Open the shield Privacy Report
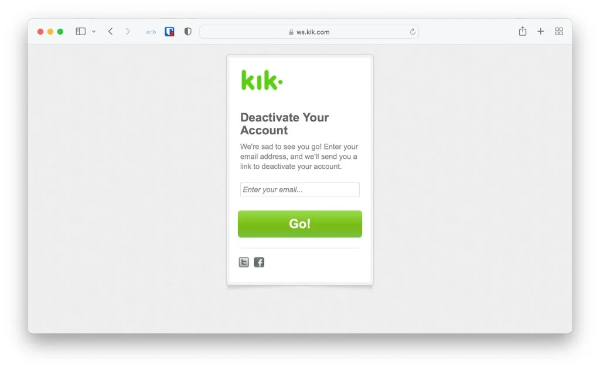 pos(188,31)
